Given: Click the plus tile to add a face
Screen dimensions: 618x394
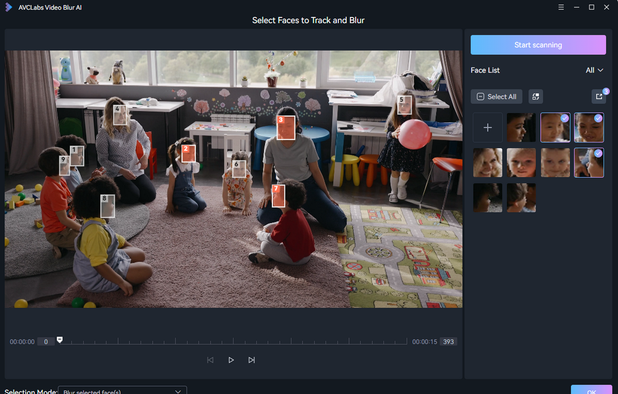Looking at the screenshot, I should click(488, 128).
